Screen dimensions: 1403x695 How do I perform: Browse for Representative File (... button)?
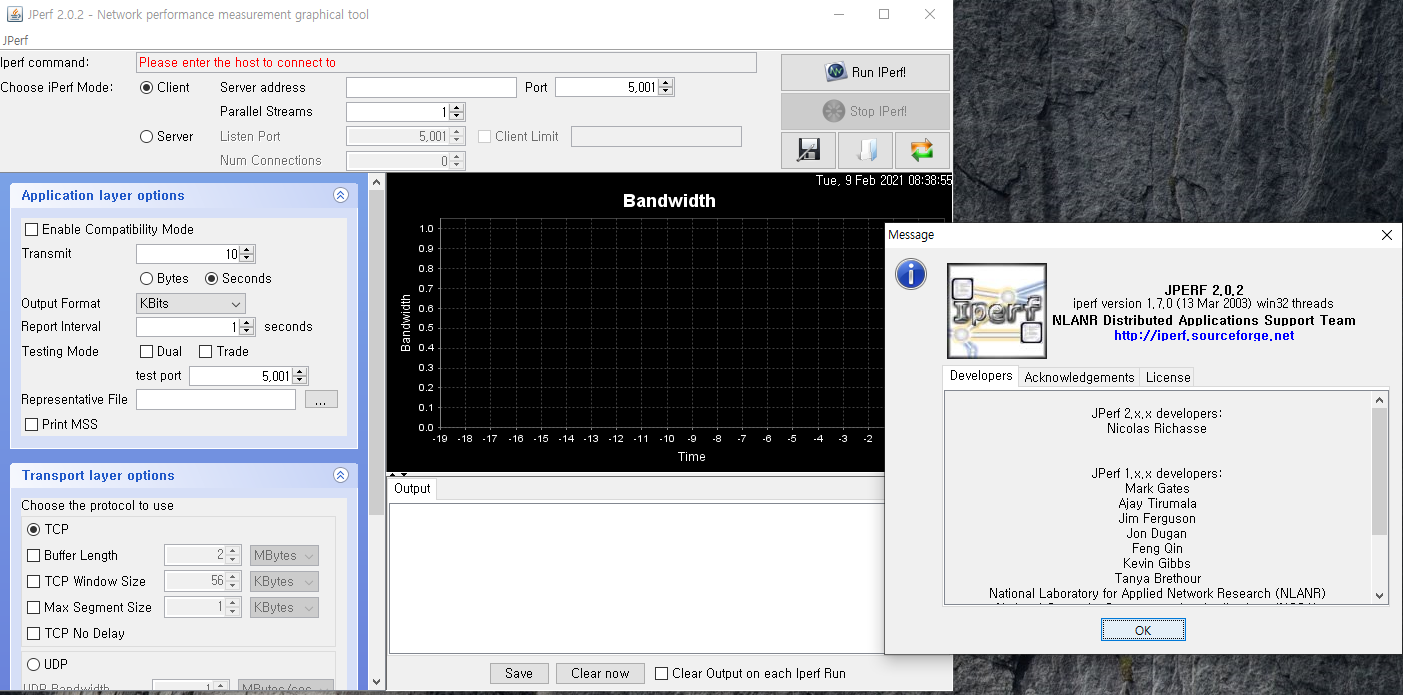320,399
